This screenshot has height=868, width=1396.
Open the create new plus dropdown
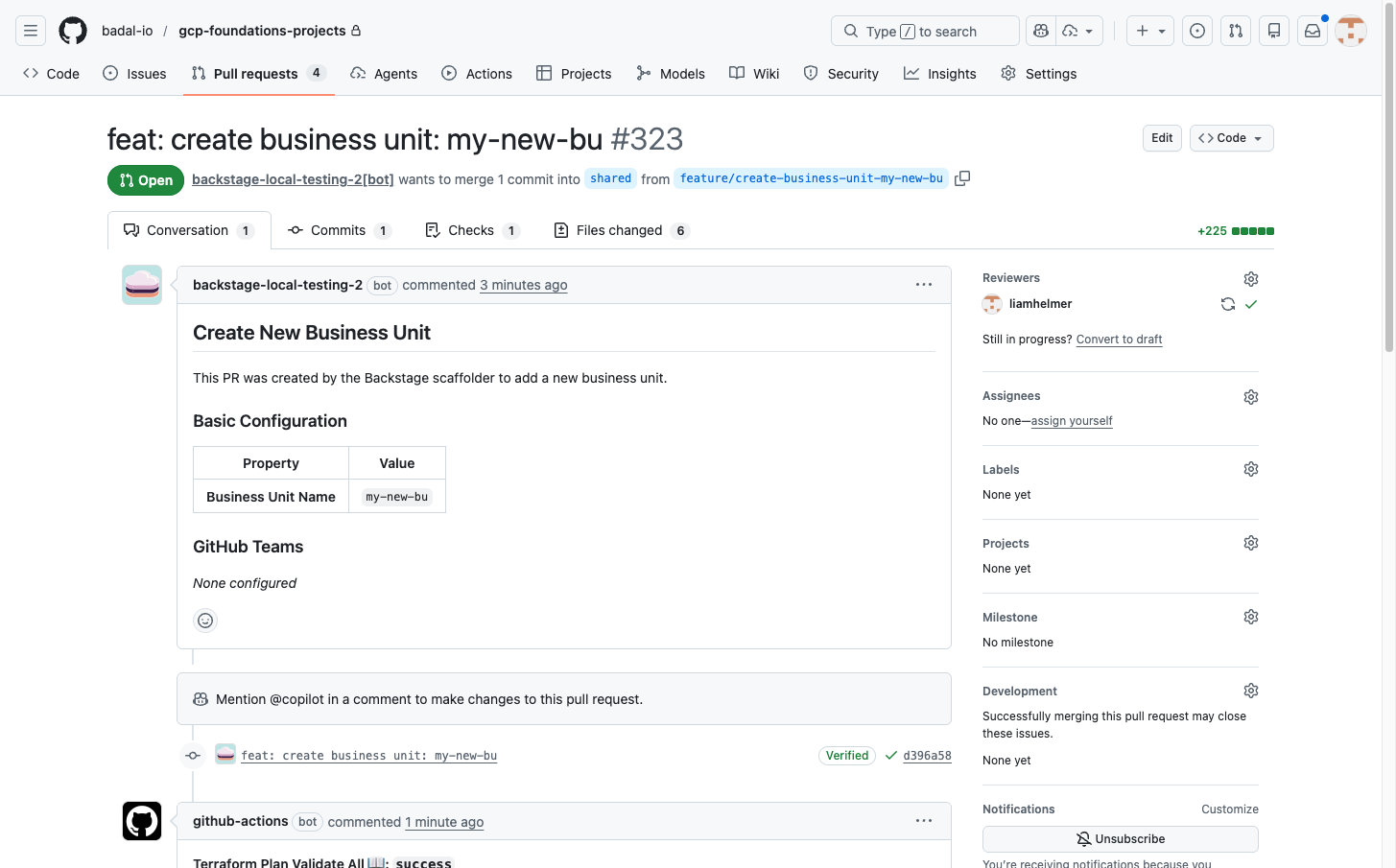1150,31
